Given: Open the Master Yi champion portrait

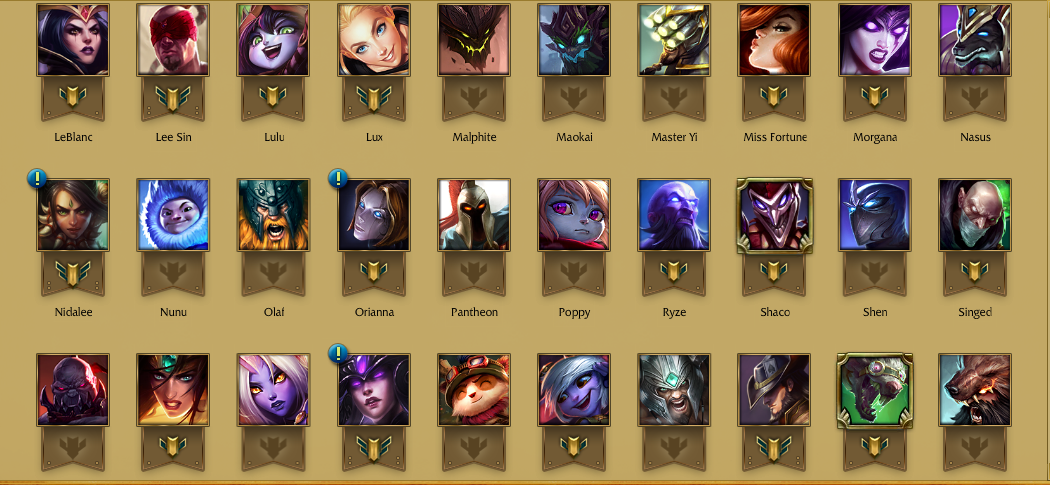Looking at the screenshot, I should 674,40.
